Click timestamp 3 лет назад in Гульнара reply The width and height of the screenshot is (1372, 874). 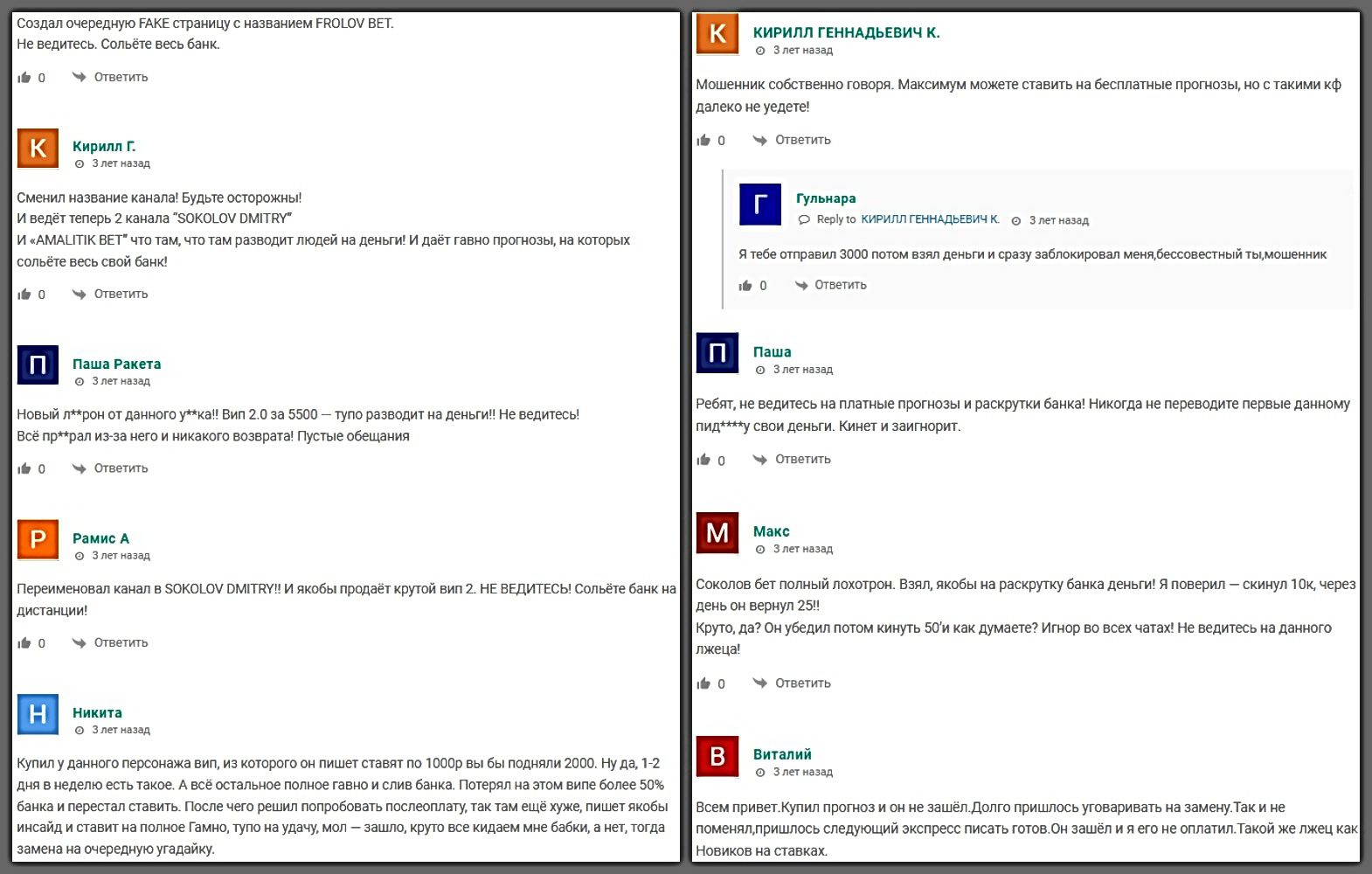[x=1058, y=220]
